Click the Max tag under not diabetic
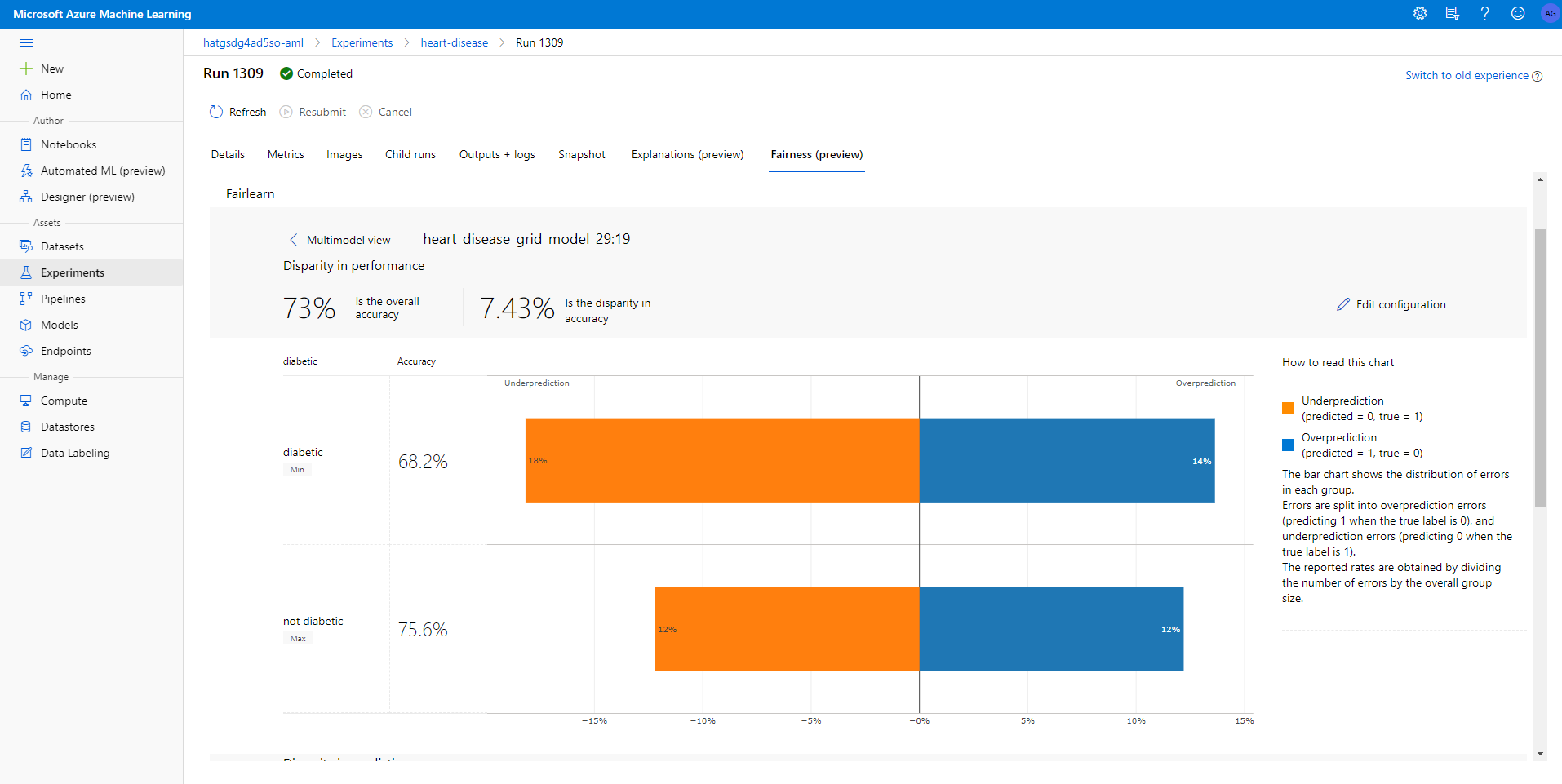Viewport: 1562px width, 784px height. [x=298, y=639]
